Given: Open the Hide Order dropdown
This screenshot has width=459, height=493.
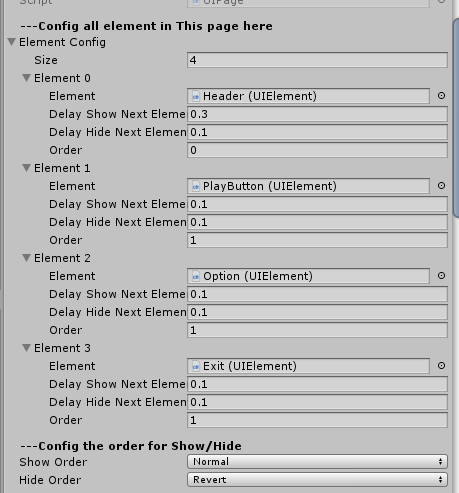Looking at the screenshot, I should click(x=317, y=480).
